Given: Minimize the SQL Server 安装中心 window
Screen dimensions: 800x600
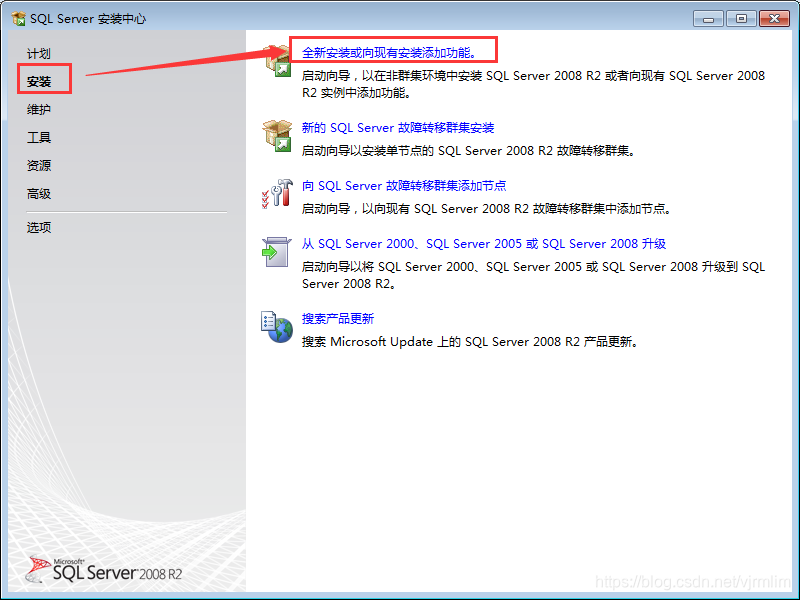Looking at the screenshot, I should (708, 19).
